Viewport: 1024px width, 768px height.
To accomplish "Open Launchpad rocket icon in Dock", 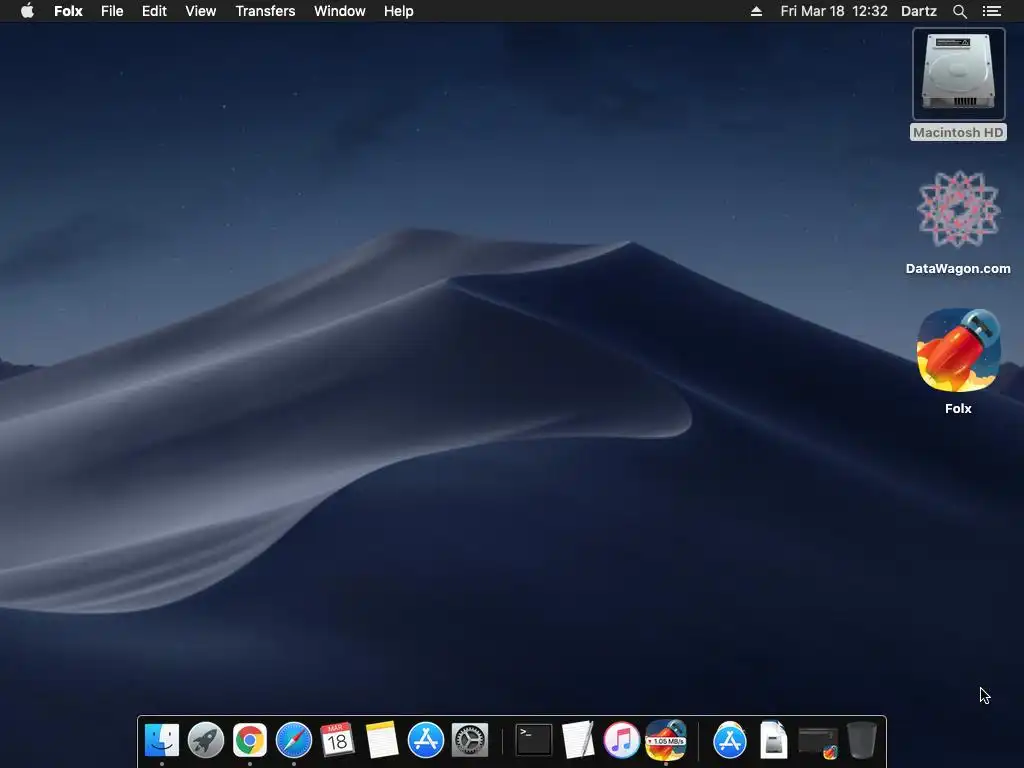I will 206,740.
